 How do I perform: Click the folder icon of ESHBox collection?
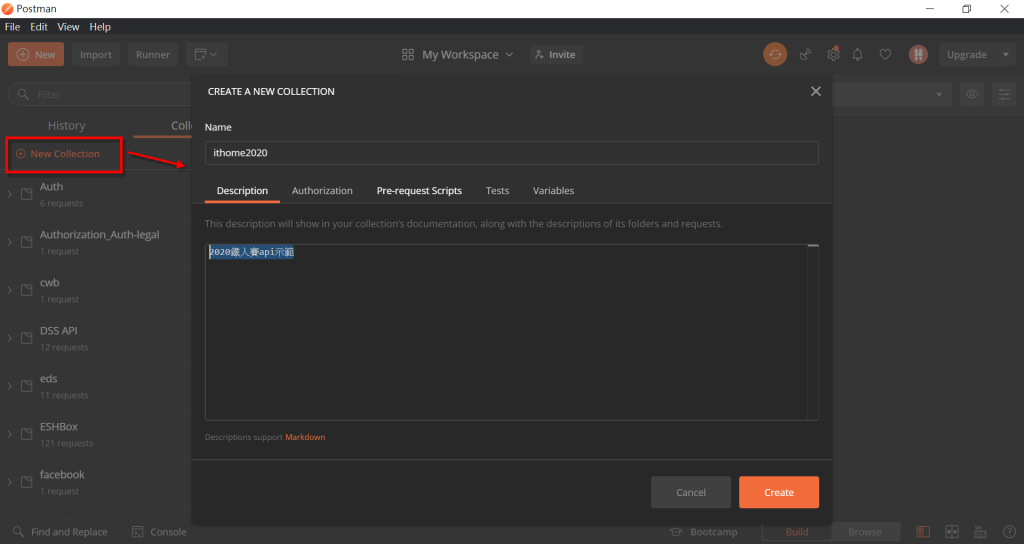(27, 434)
